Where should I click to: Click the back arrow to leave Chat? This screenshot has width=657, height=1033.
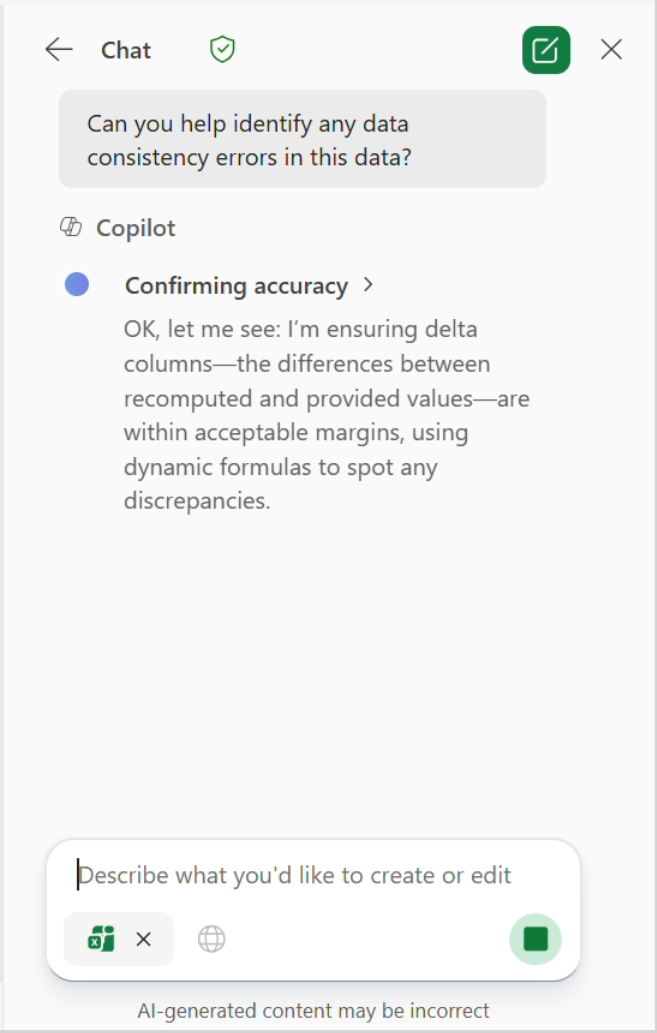tap(60, 48)
